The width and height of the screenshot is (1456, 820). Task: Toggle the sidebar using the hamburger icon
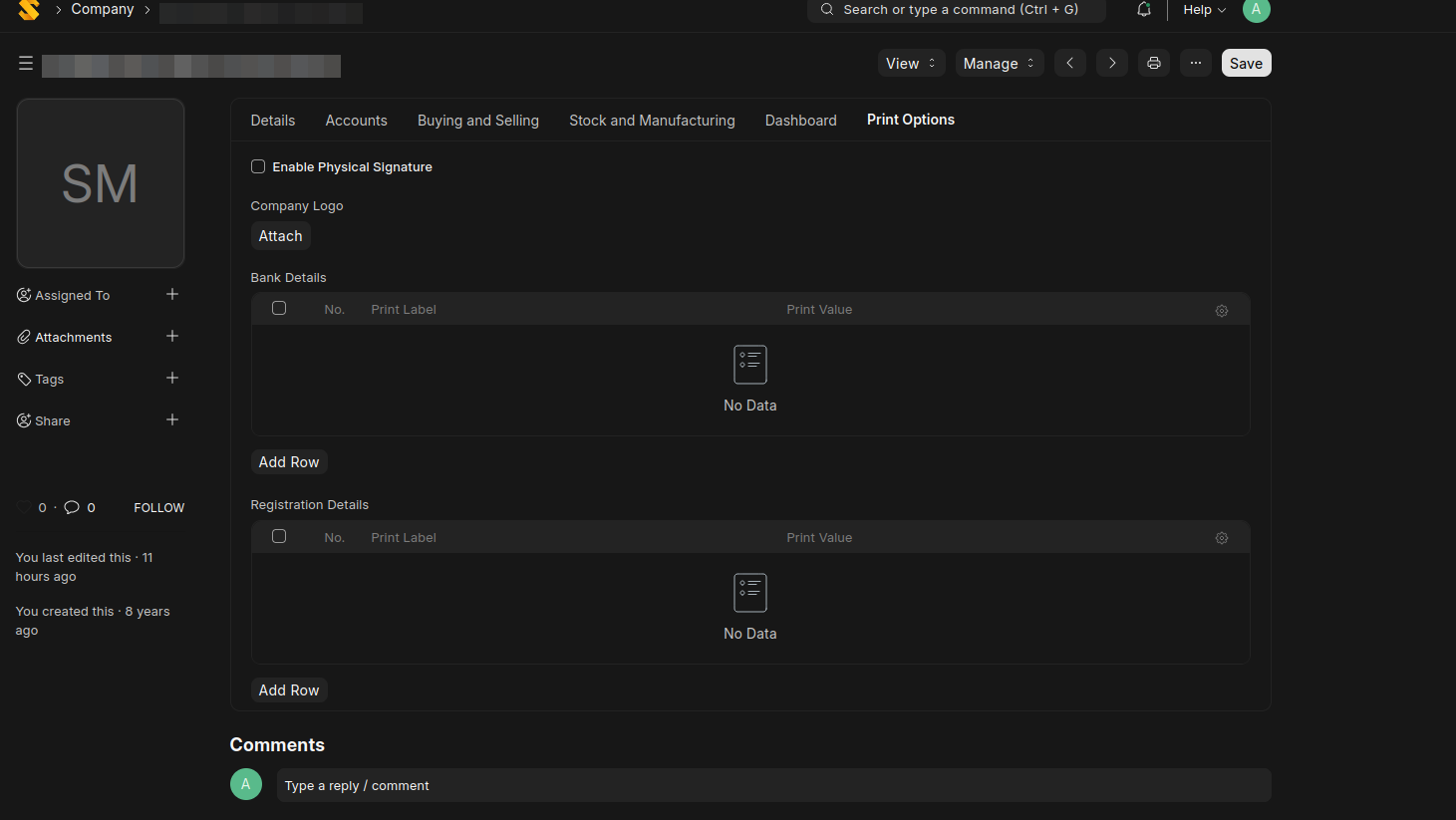pos(26,64)
